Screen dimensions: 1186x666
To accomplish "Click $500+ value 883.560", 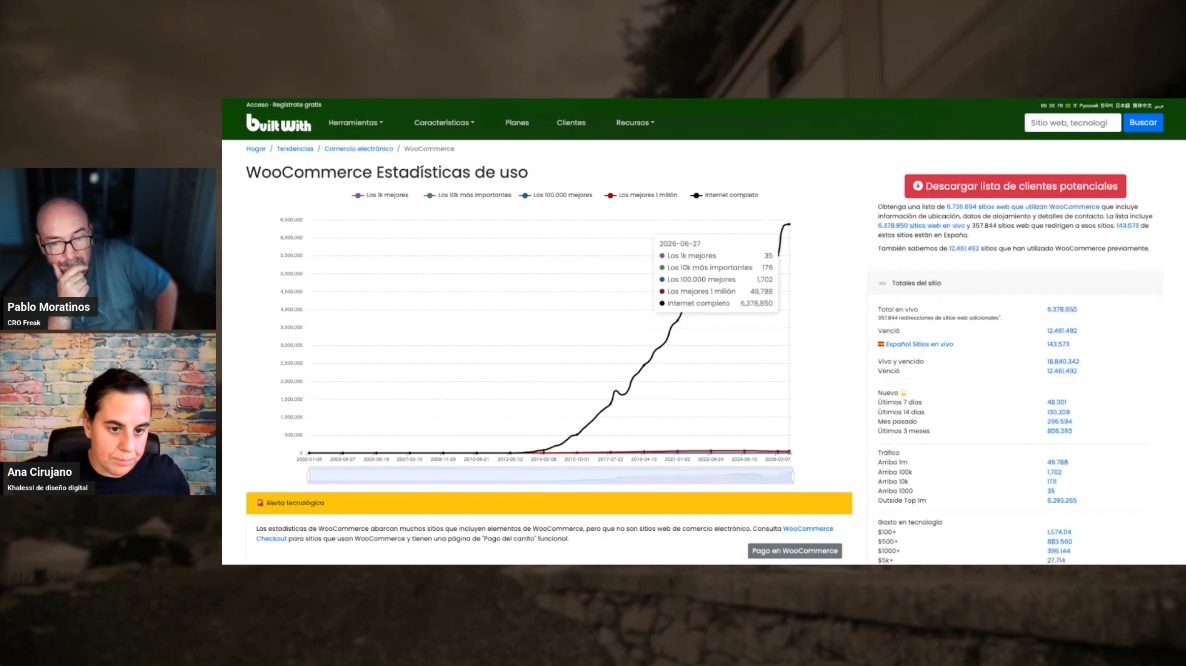I will coord(1059,541).
